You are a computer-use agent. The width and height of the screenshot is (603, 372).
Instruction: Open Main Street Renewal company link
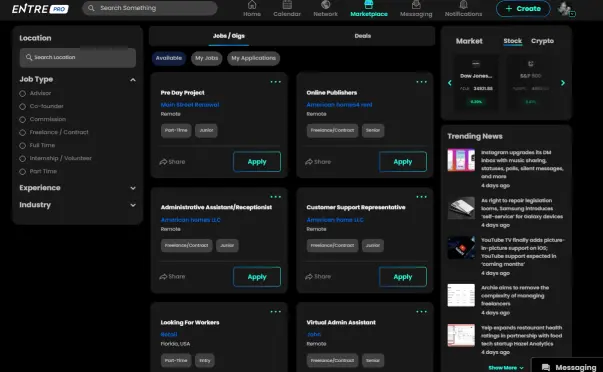pyautogui.click(x=190, y=105)
